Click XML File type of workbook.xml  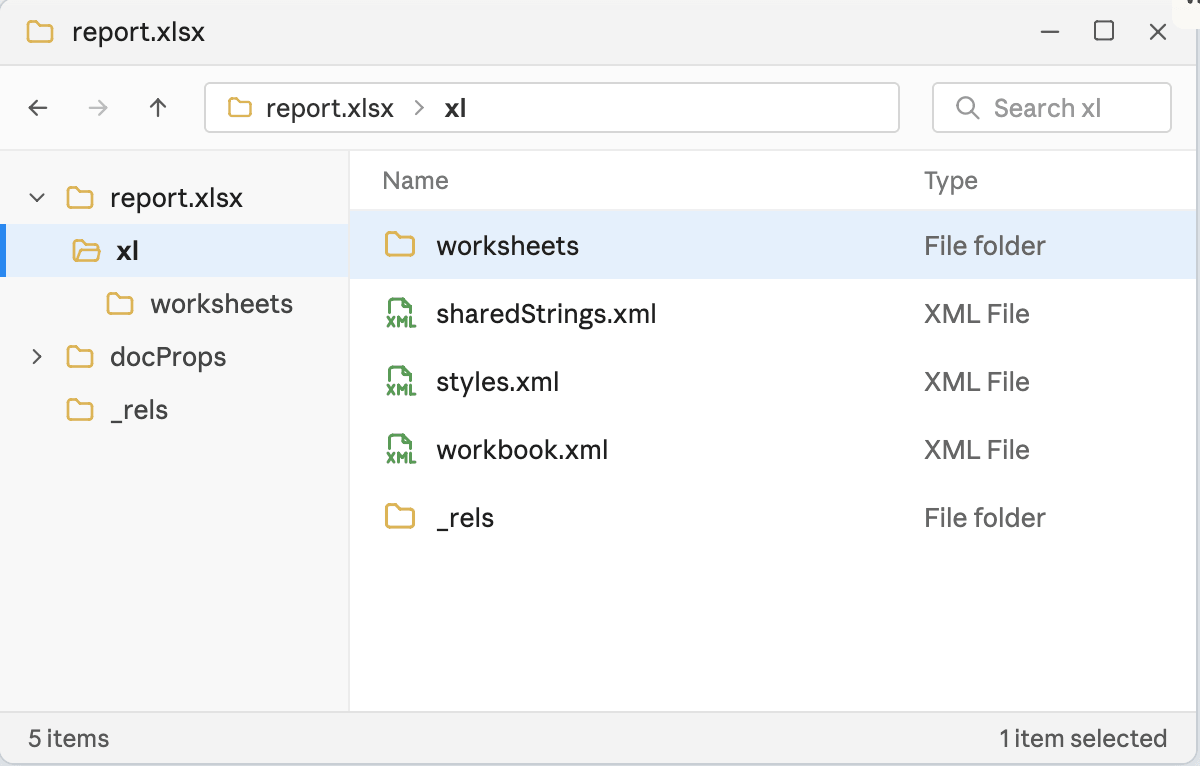coord(977,450)
